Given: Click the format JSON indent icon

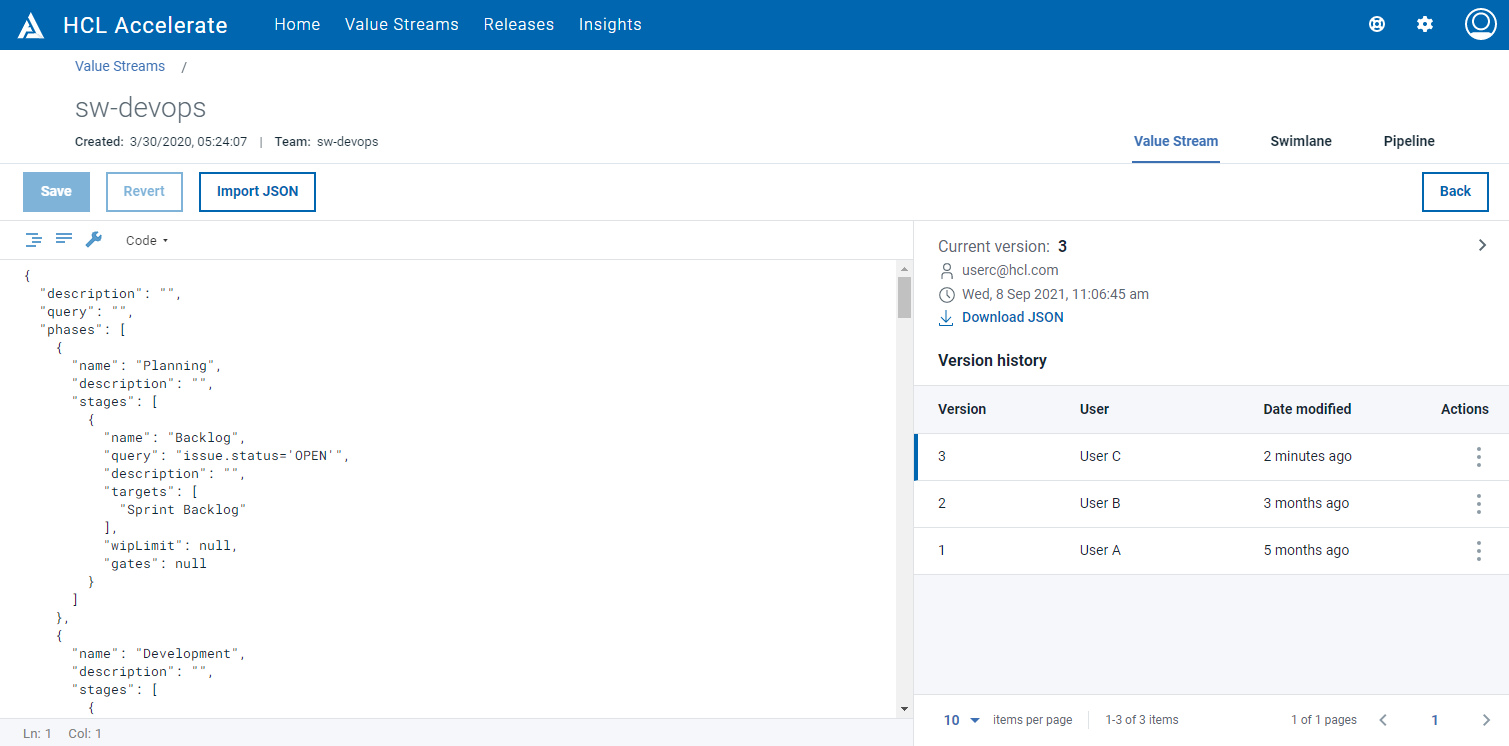Looking at the screenshot, I should 34,240.
